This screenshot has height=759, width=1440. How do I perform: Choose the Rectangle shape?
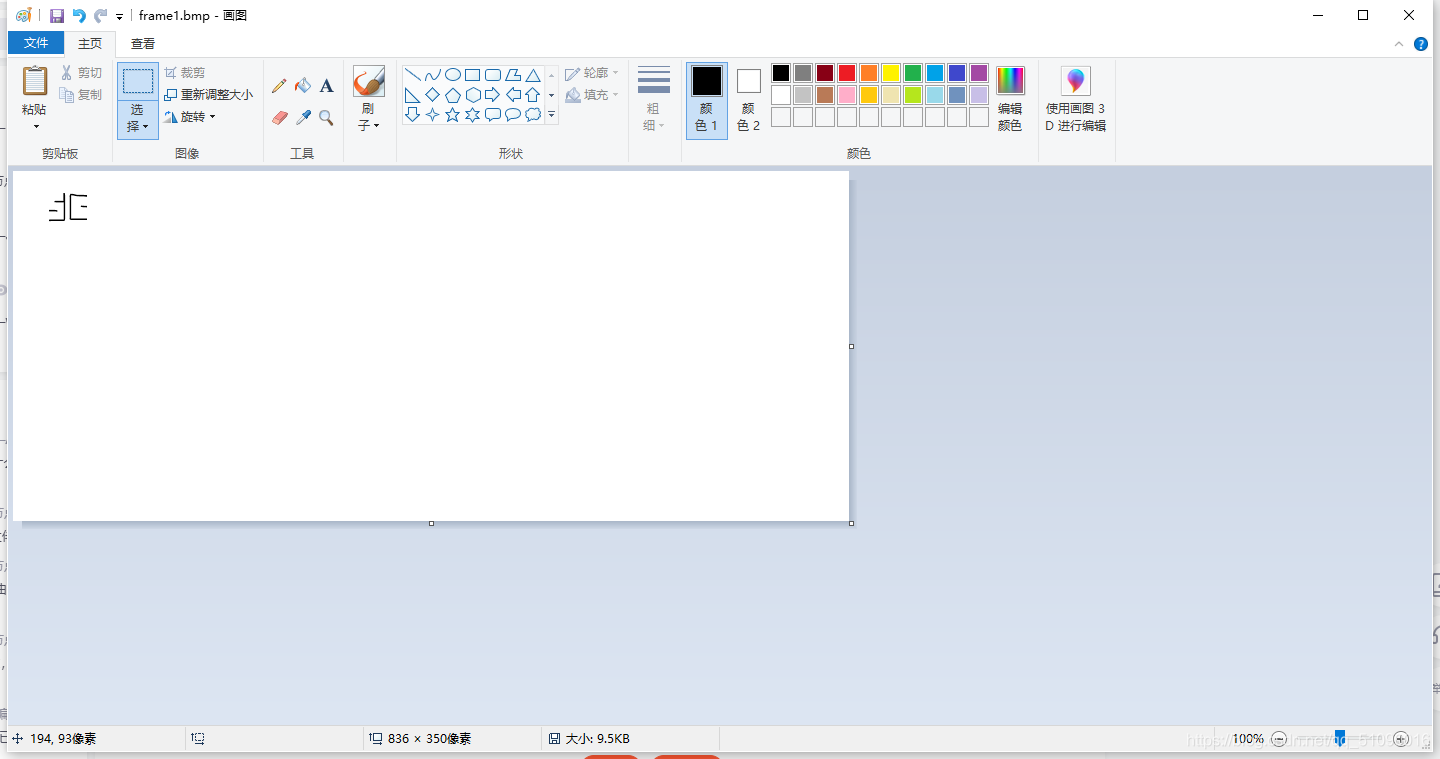click(472, 75)
